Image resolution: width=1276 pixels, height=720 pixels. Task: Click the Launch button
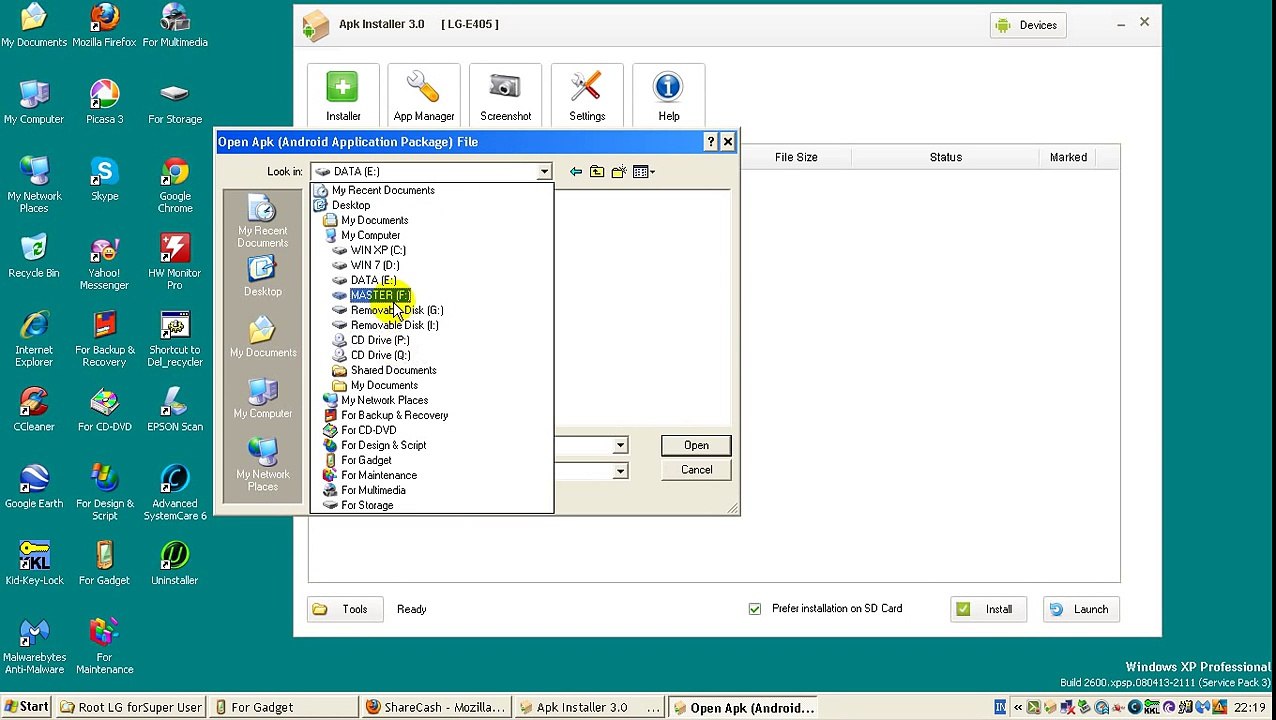pos(1080,609)
